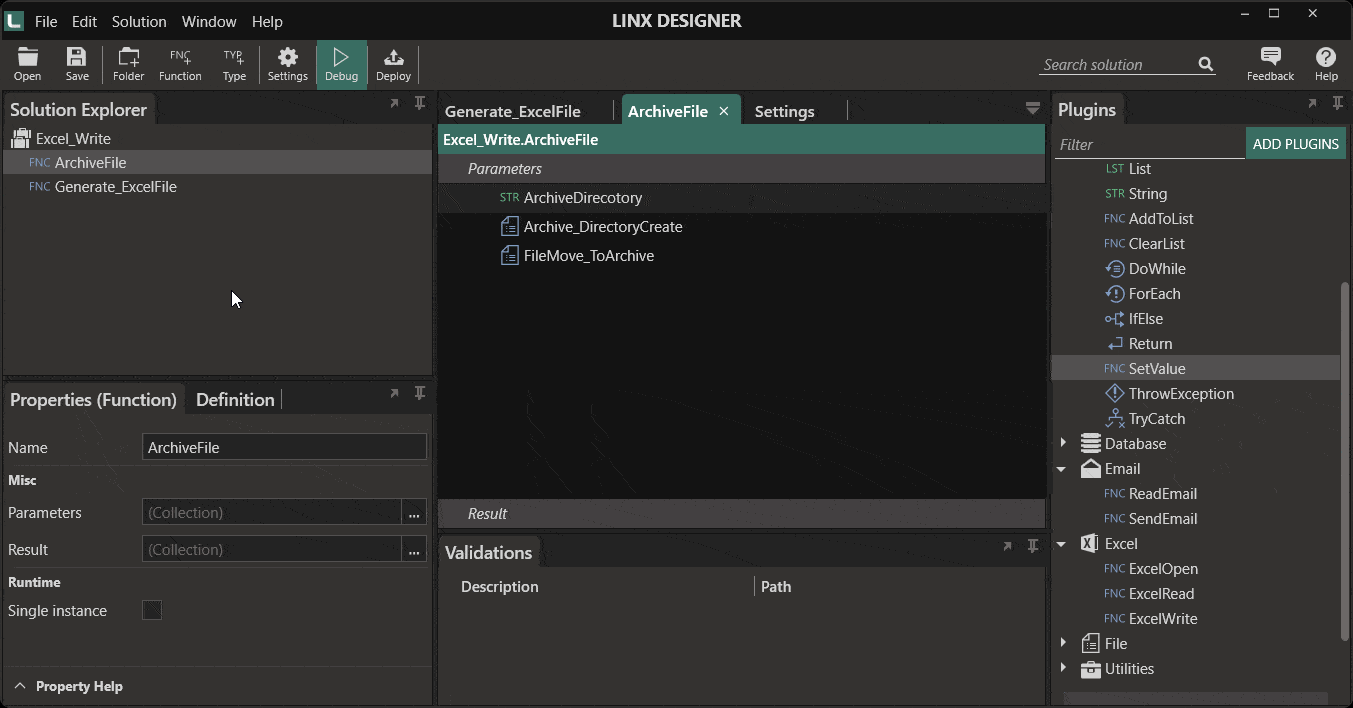Pin the Properties panel

click(x=420, y=393)
